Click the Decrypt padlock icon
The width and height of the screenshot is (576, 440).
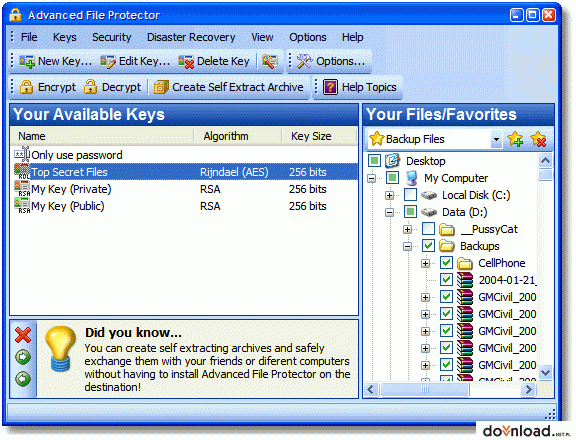pyautogui.click(x=90, y=87)
